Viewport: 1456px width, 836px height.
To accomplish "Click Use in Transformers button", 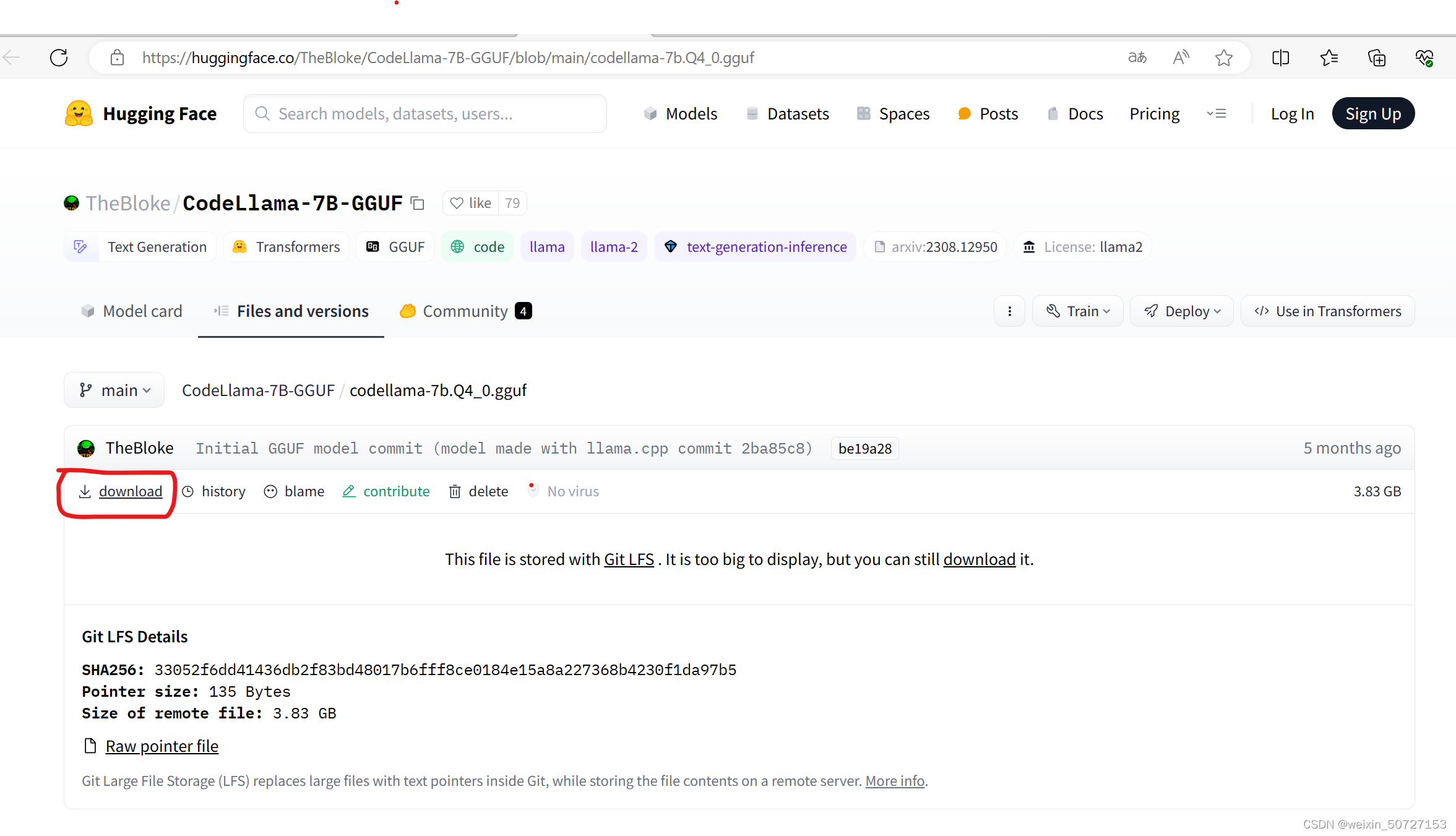I will tap(1328, 311).
